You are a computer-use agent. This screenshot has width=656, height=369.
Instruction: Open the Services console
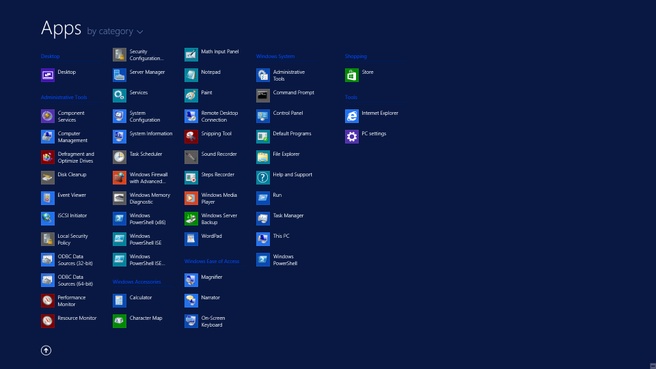[x=131, y=96]
